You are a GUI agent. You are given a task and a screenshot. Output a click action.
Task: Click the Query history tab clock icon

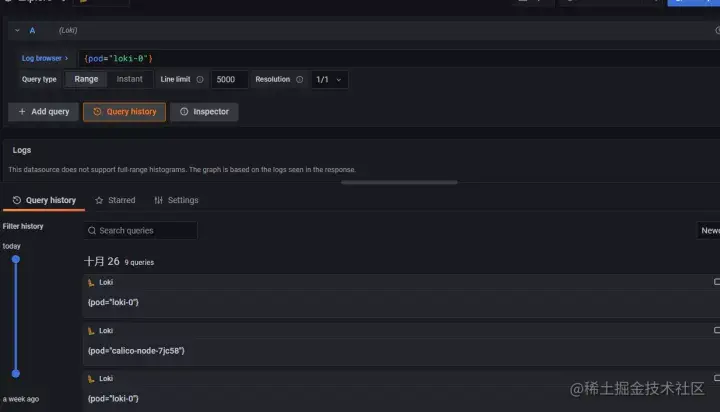coord(17,200)
